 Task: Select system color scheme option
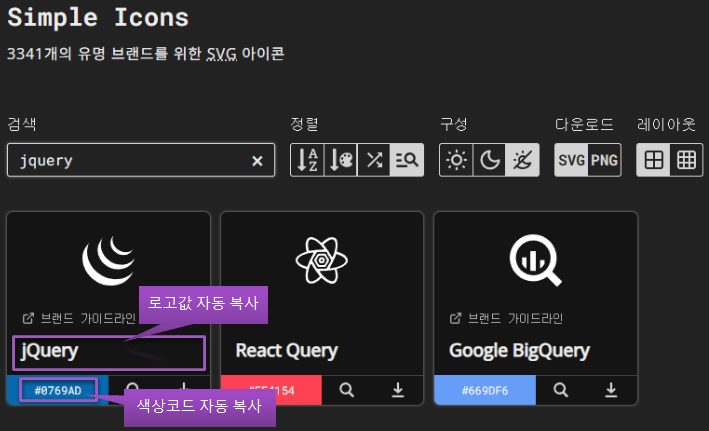(x=523, y=160)
